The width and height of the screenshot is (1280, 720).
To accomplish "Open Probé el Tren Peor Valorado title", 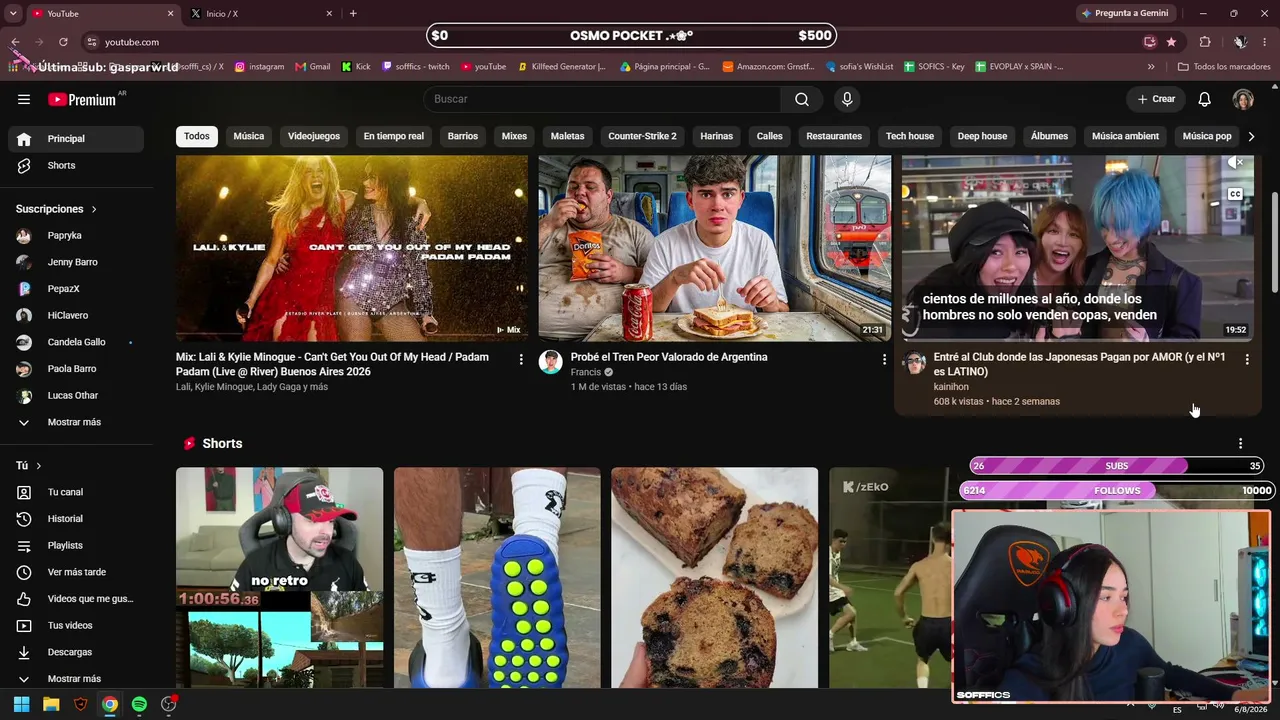I will point(669,357).
